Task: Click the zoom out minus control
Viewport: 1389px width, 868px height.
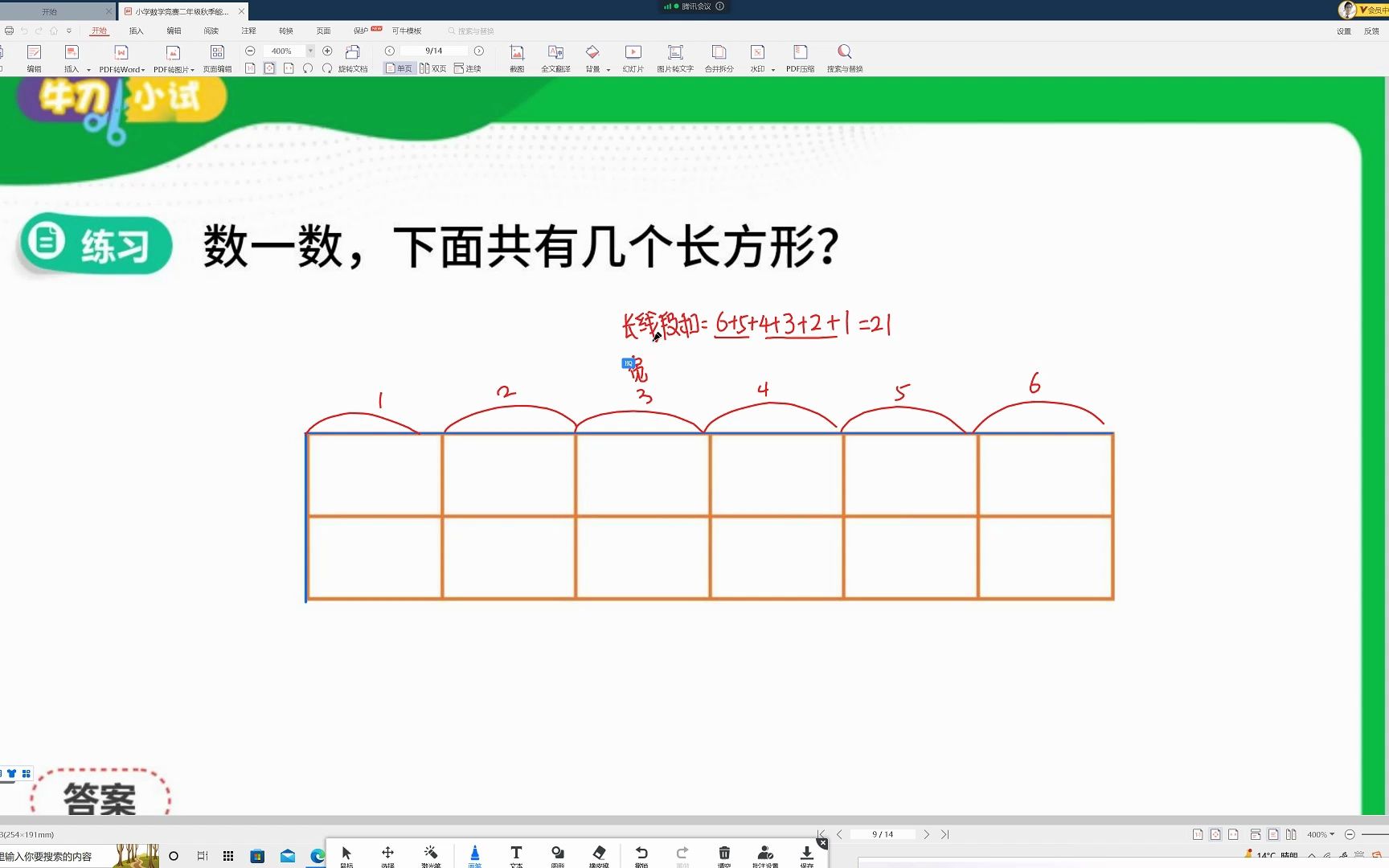Action: click(x=251, y=50)
